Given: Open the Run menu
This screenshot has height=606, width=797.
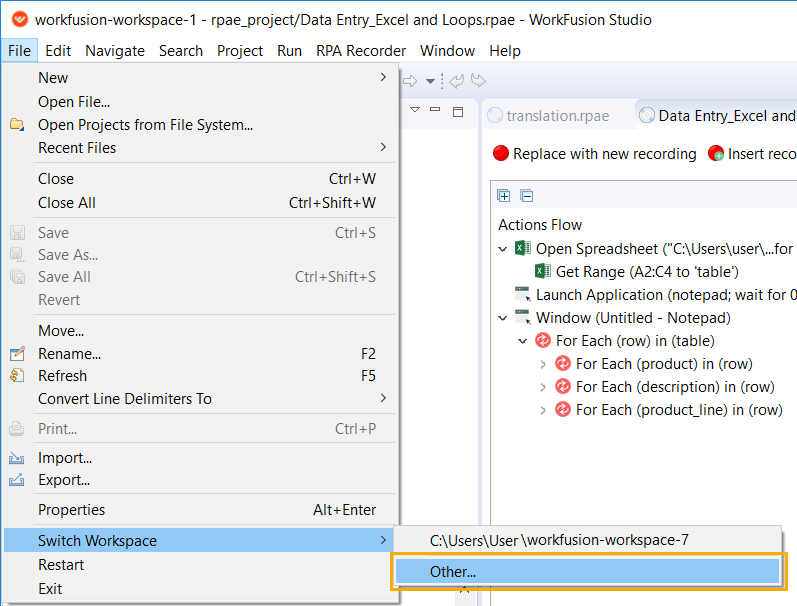Looking at the screenshot, I should pos(290,51).
